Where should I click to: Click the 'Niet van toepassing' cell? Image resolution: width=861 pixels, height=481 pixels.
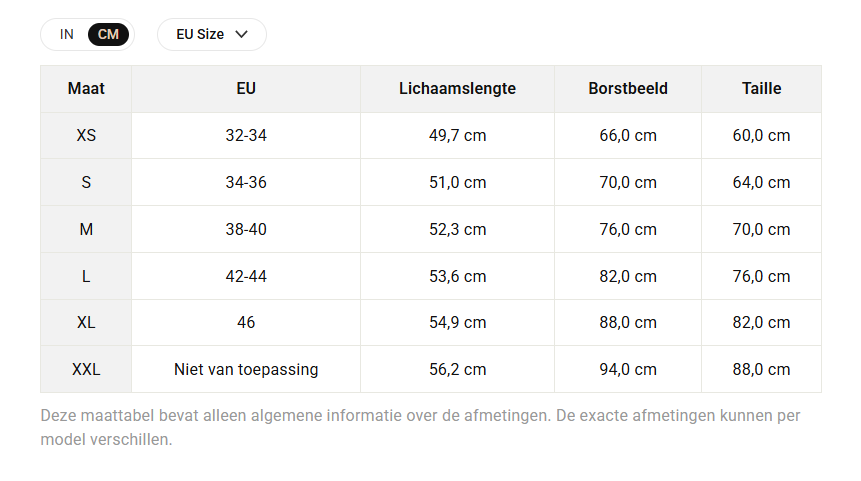pos(246,369)
